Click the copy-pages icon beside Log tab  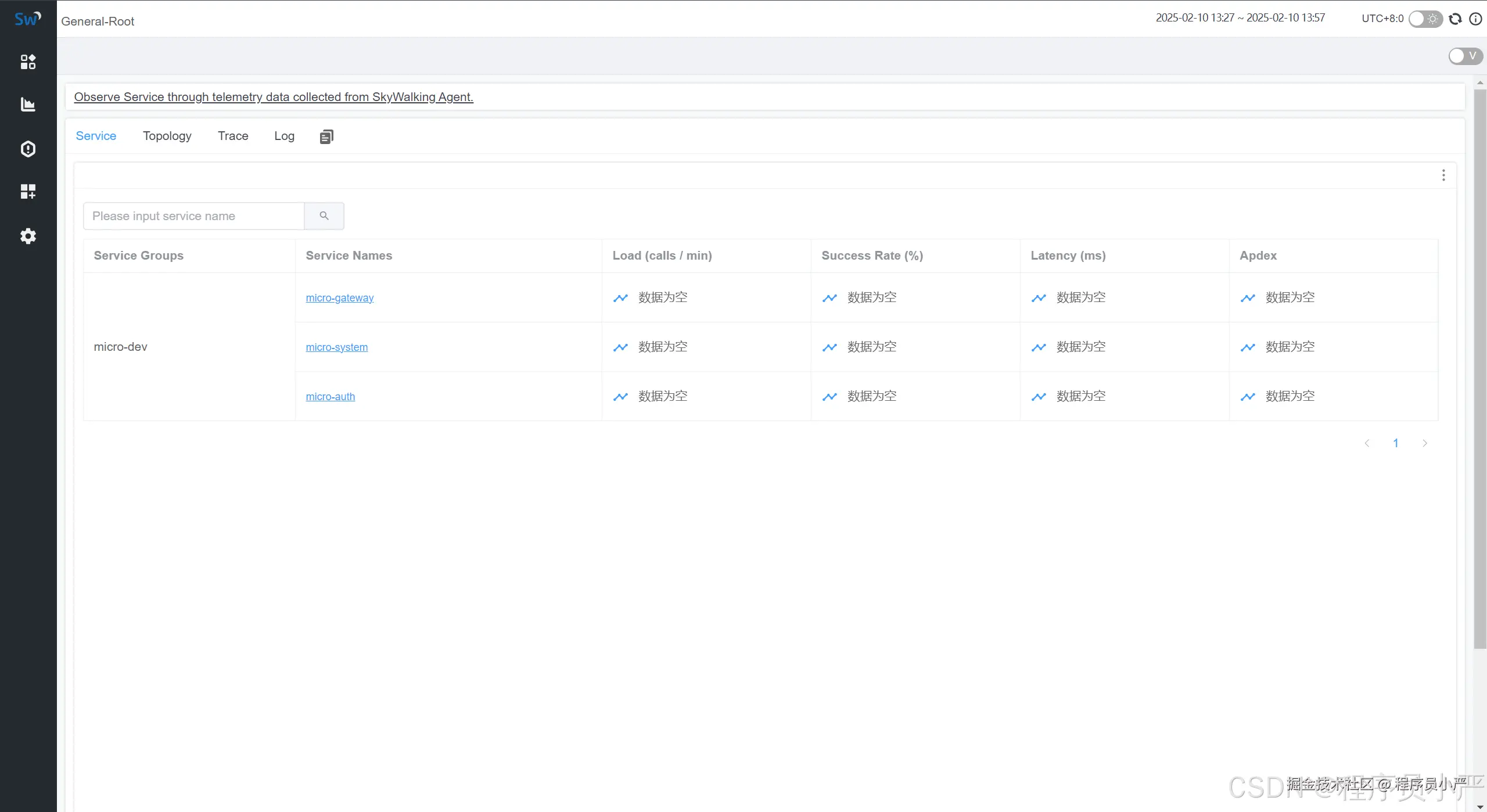tap(326, 136)
